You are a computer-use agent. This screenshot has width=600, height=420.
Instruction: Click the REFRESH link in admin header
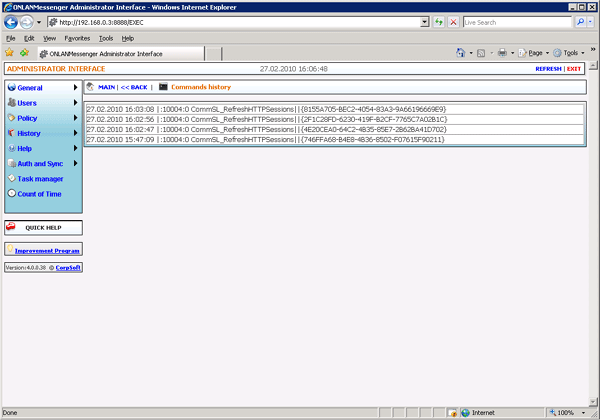[x=548, y=69]
